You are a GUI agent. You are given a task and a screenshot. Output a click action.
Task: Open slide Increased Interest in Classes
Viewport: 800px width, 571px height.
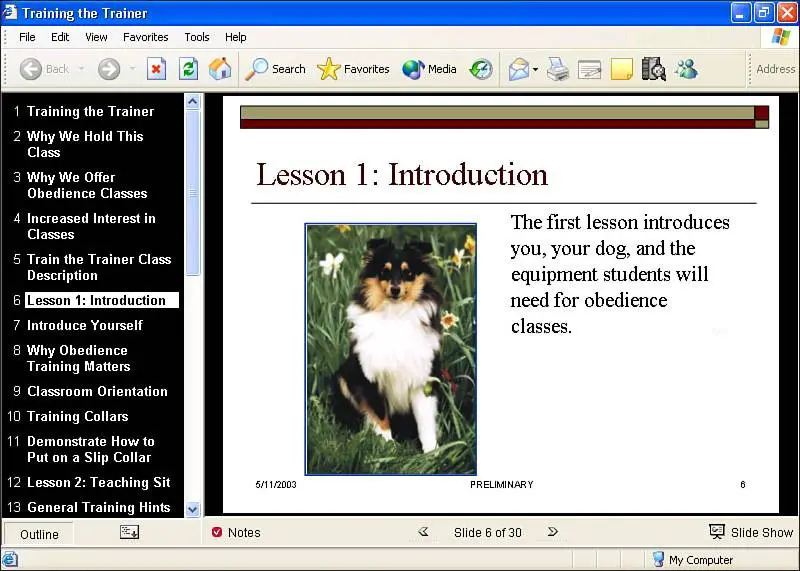91,226
